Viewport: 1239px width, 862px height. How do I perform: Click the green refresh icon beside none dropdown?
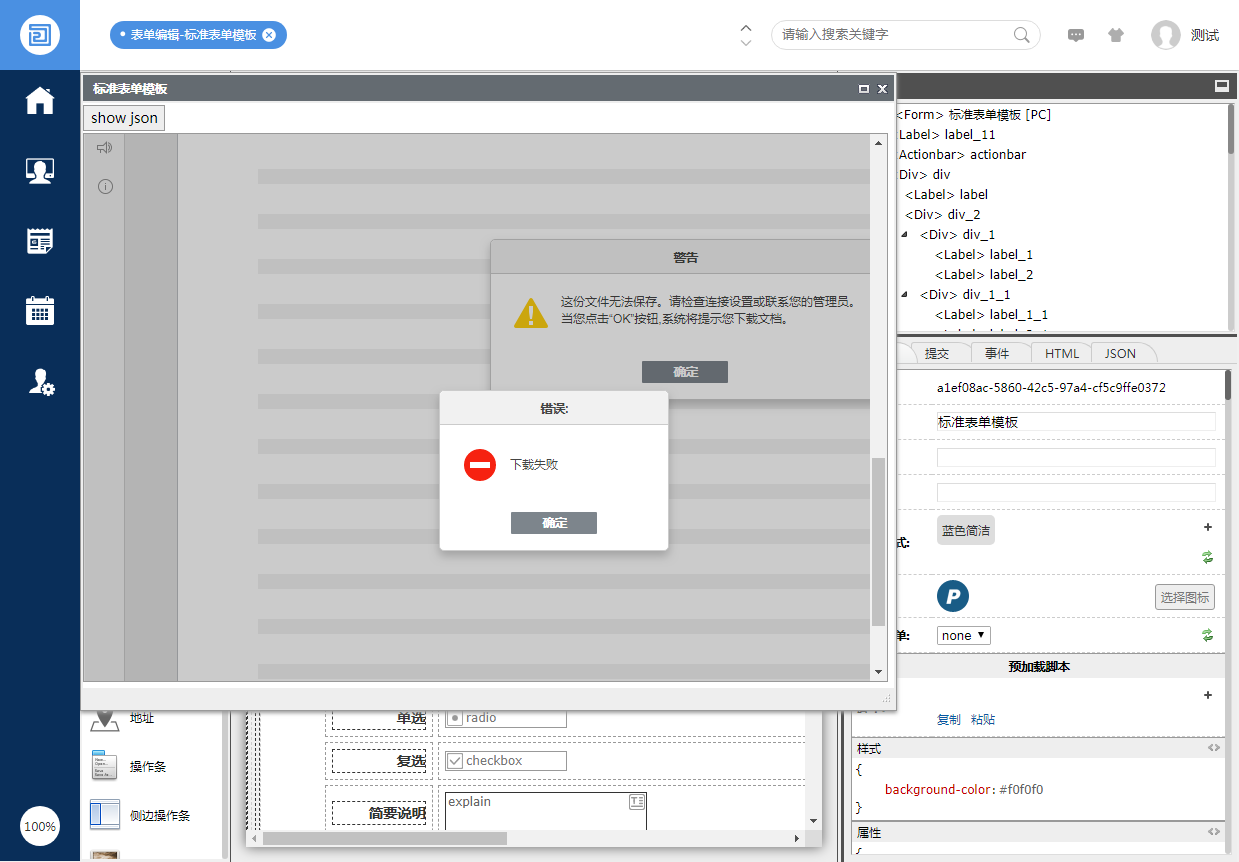(x=1207, y=635)
